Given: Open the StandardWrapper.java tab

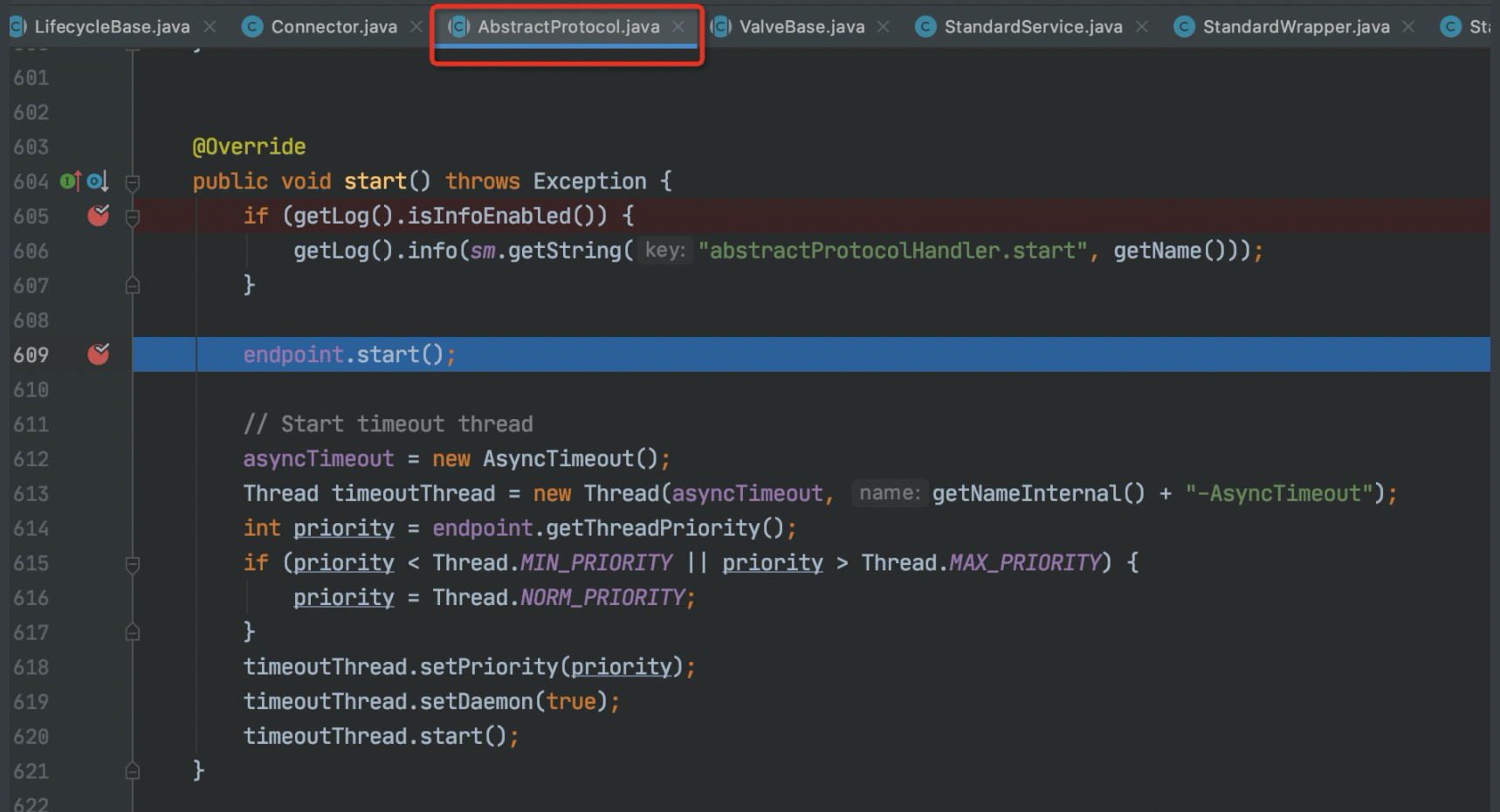Looking at the screenshot, I should pyautogui.click(x=1296, y=27).
